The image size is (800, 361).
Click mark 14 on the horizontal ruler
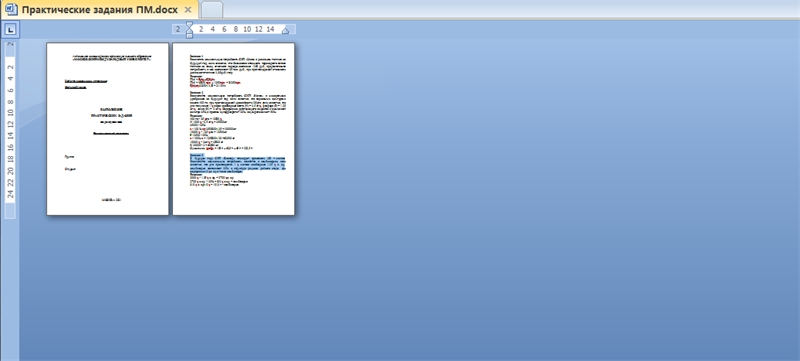pos(270,29)
